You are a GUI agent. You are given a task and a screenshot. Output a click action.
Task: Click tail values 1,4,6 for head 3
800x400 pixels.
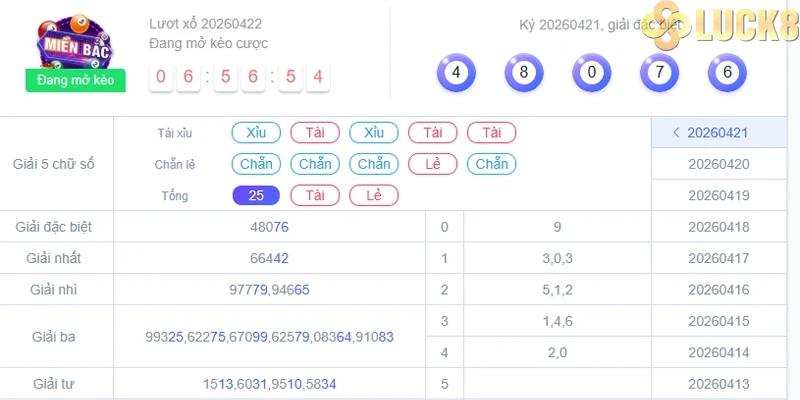click(557, 321)
